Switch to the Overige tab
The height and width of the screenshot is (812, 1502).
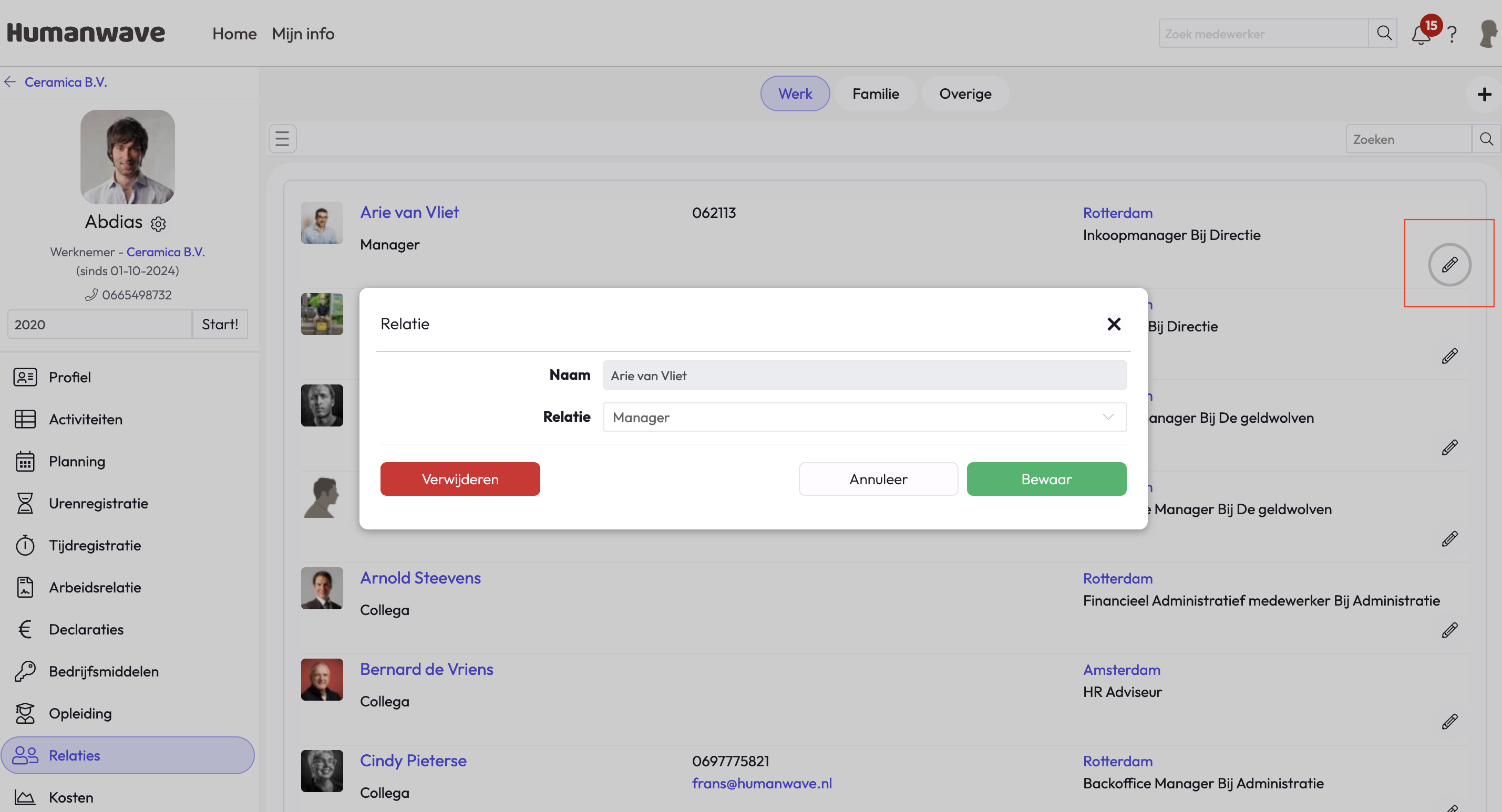coord(965,94)
